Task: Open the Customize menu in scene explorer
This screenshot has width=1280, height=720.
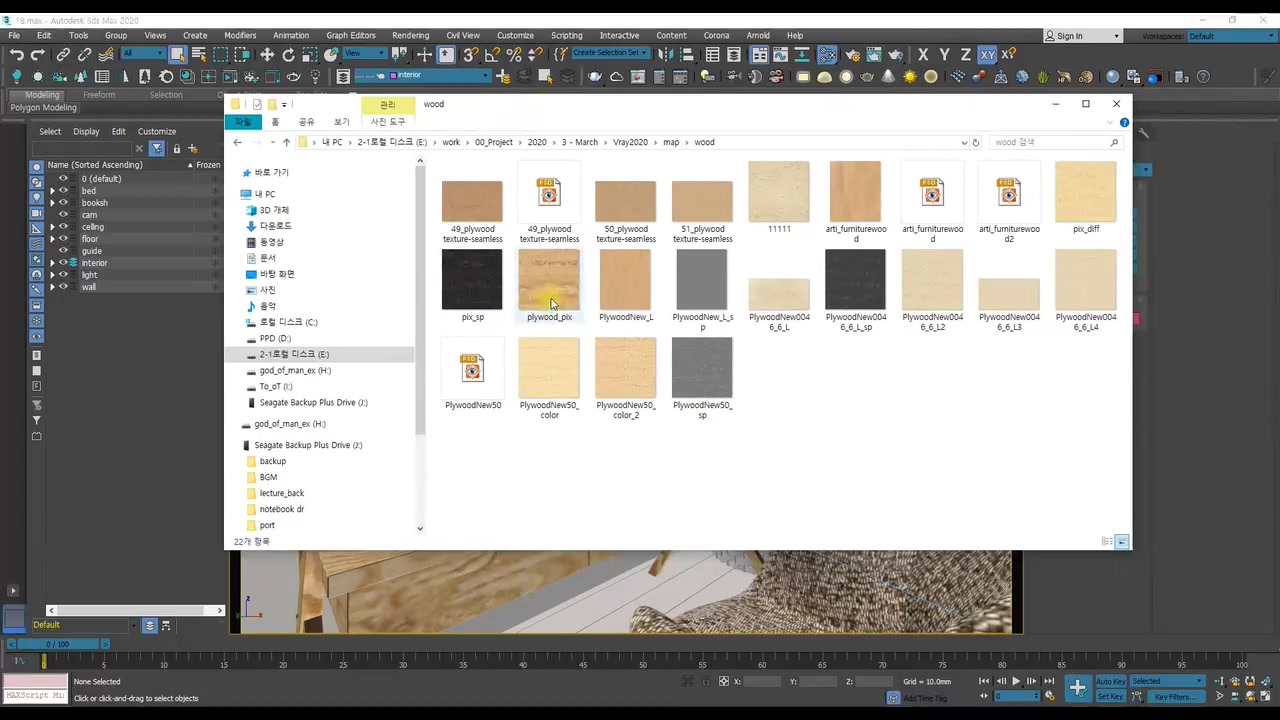Action: point(156,131)
